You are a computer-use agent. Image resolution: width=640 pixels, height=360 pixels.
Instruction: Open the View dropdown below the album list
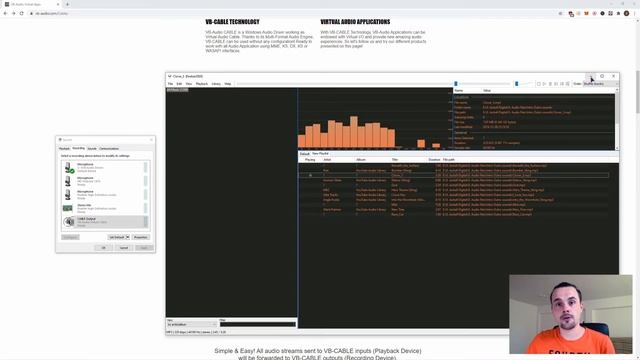191,324
